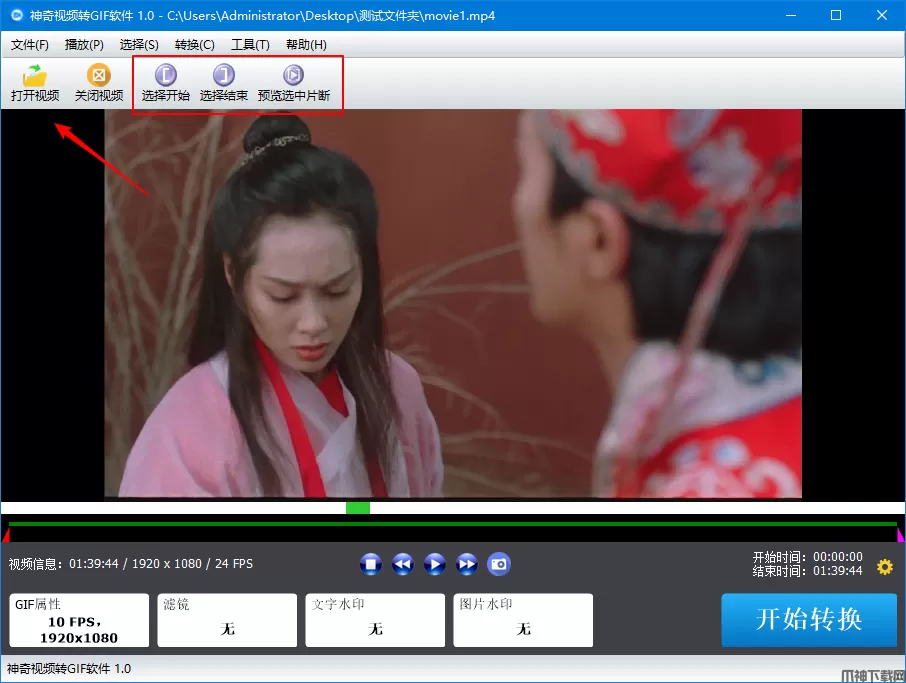The image size is (906, 683).
Task: Open the 播放(P) menu
Action: click(84, 44)
